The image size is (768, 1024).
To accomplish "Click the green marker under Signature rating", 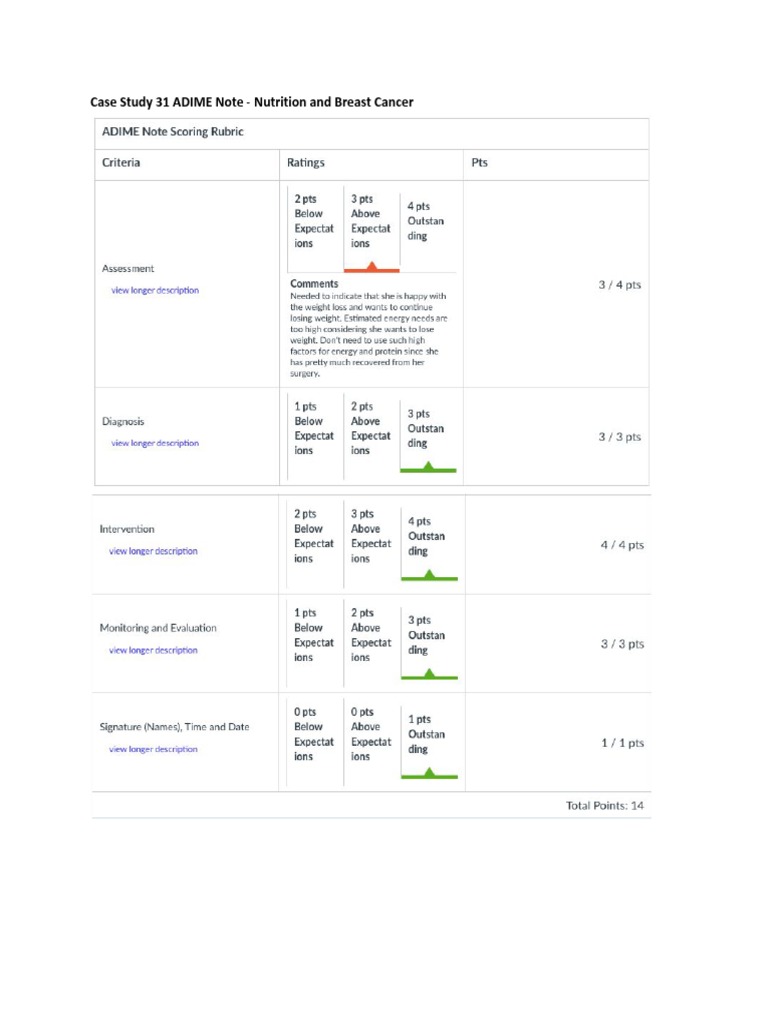I will (429, 773).
